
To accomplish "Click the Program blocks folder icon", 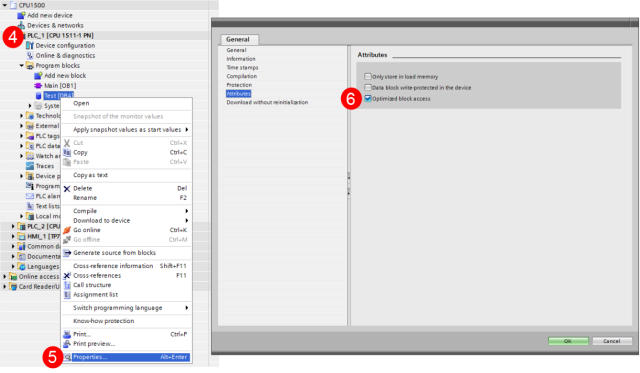I will (30, 65).
